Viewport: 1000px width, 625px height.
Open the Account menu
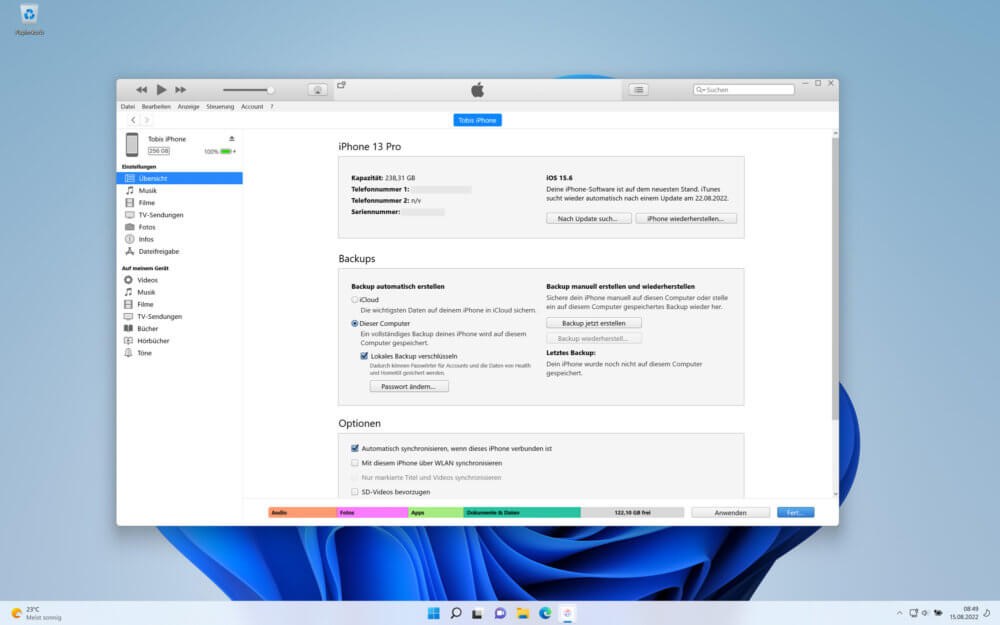click(x=252, y=107)
